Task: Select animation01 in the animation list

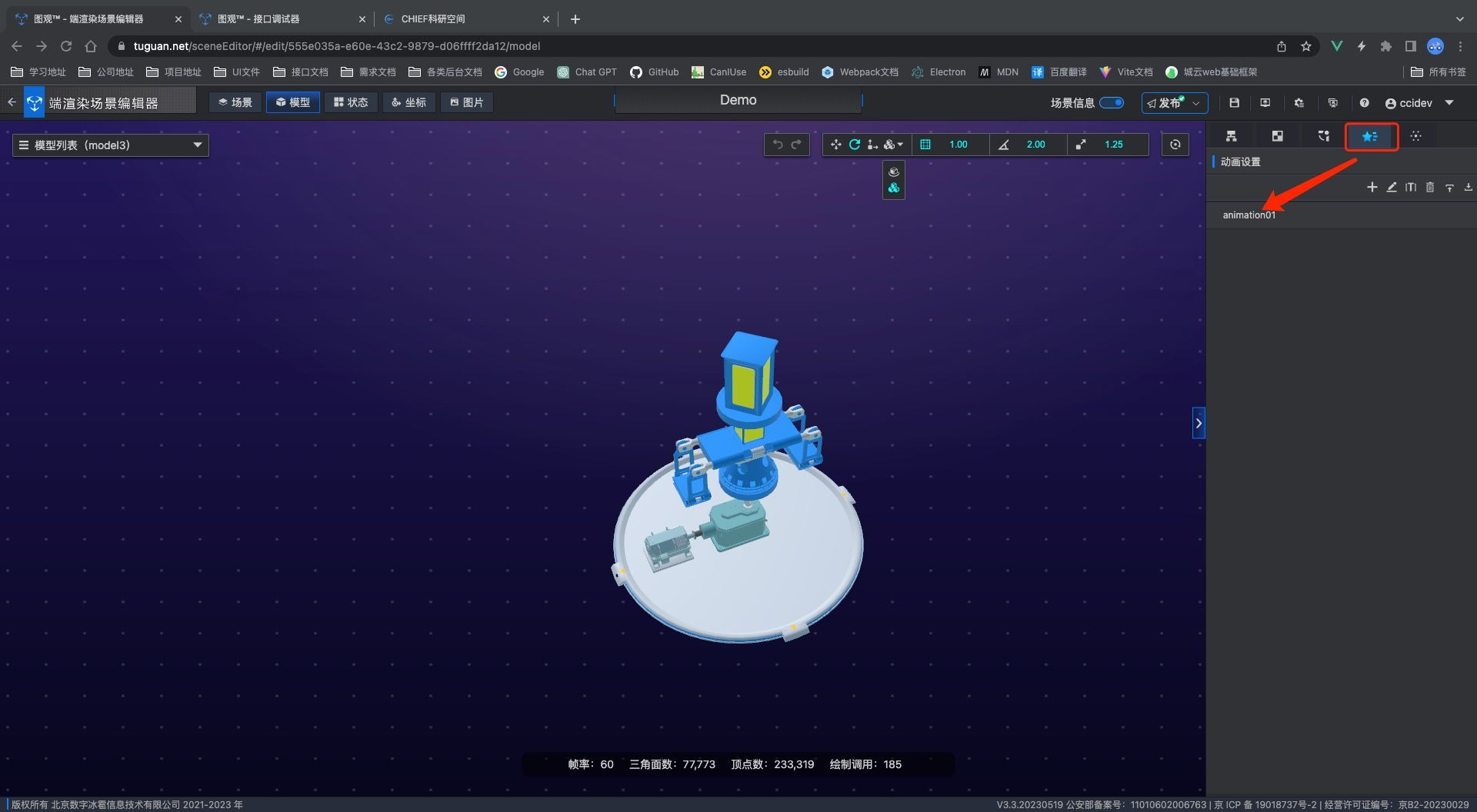Action: (x=1249, y=215)
